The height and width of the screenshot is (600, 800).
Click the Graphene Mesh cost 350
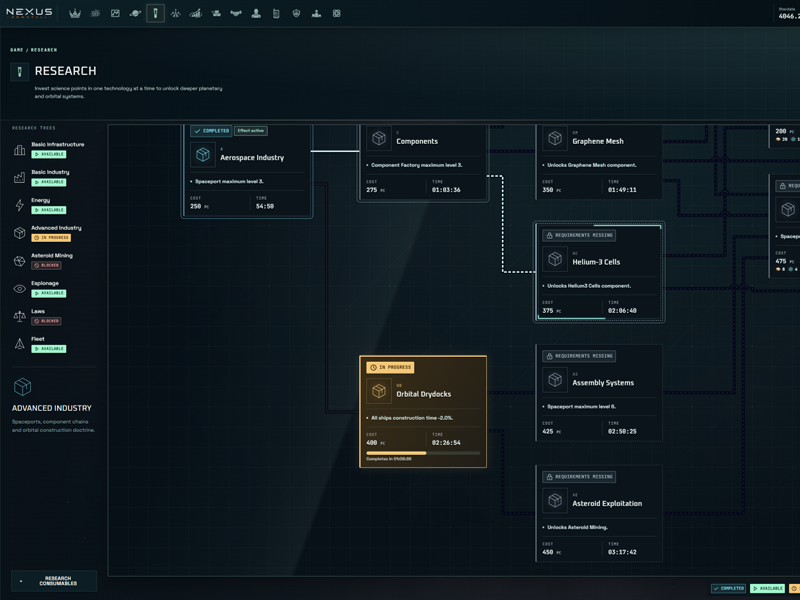click(x=547, y=190)
